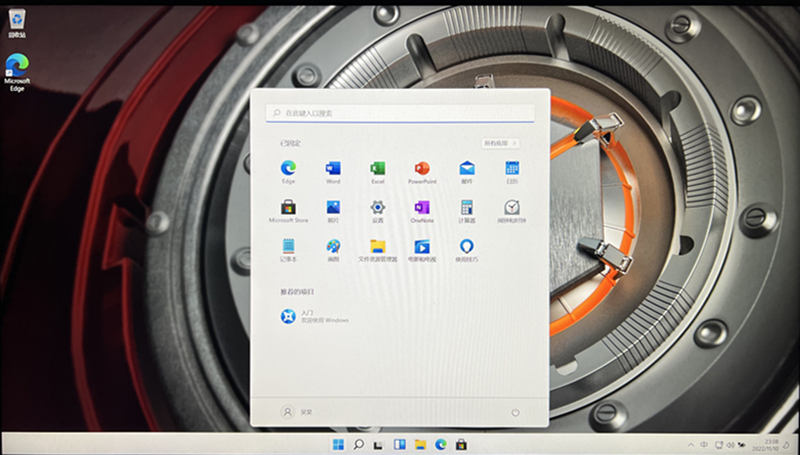Open the Settings gear in pinned apps

(378, 211)
